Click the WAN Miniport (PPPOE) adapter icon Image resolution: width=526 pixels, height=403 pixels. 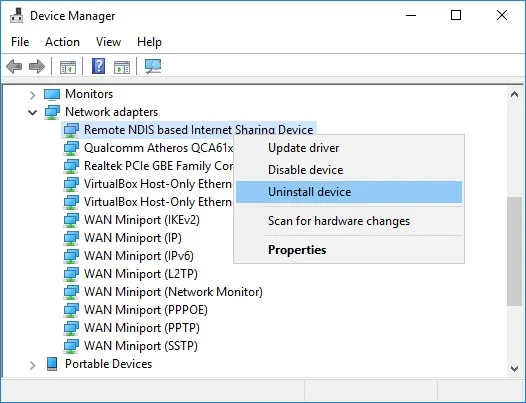pos(71,310)
